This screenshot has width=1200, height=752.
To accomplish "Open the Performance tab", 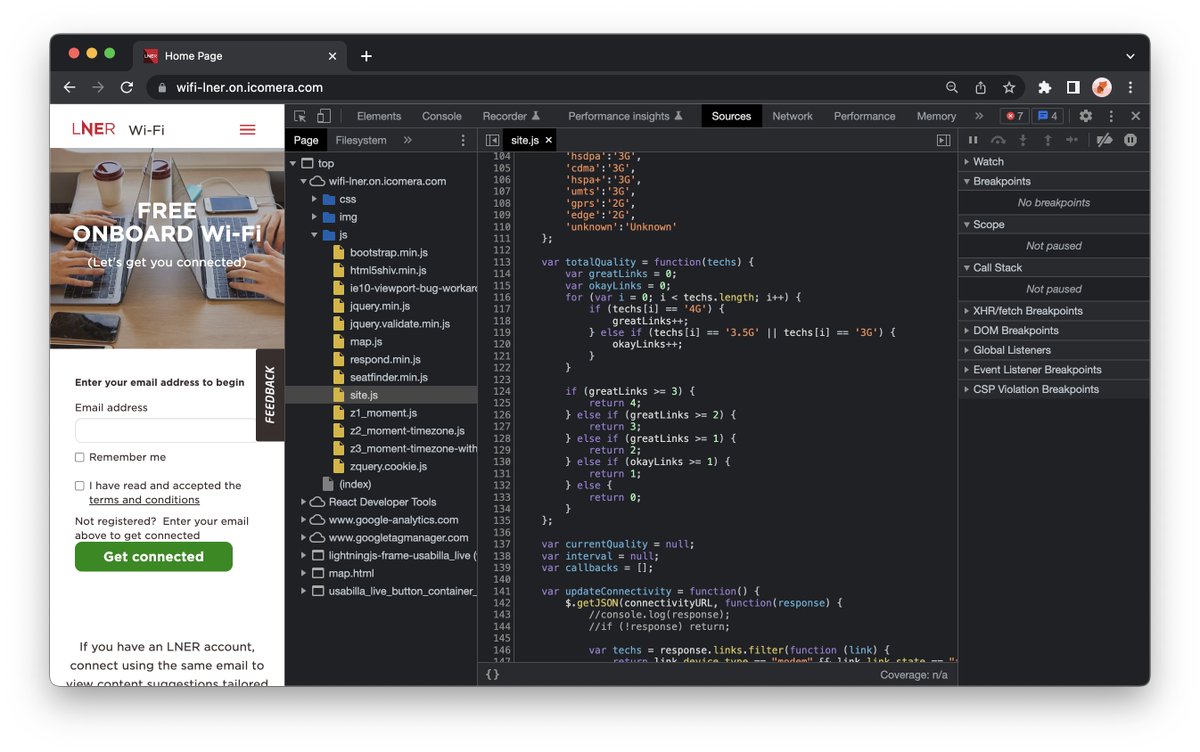I will point(865,116).
